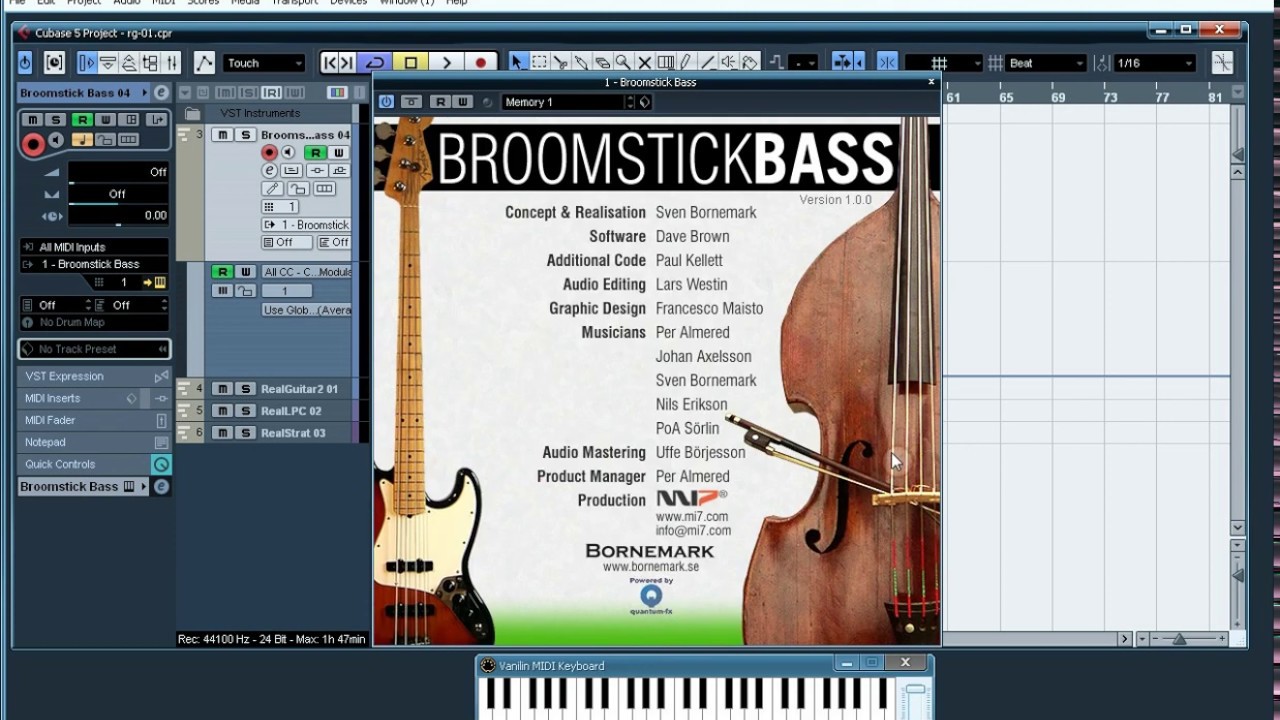Toggle Mute on Broomstick Bass inspector
This screenshot has height=720, width=1280.
click(x=33, y=120)
